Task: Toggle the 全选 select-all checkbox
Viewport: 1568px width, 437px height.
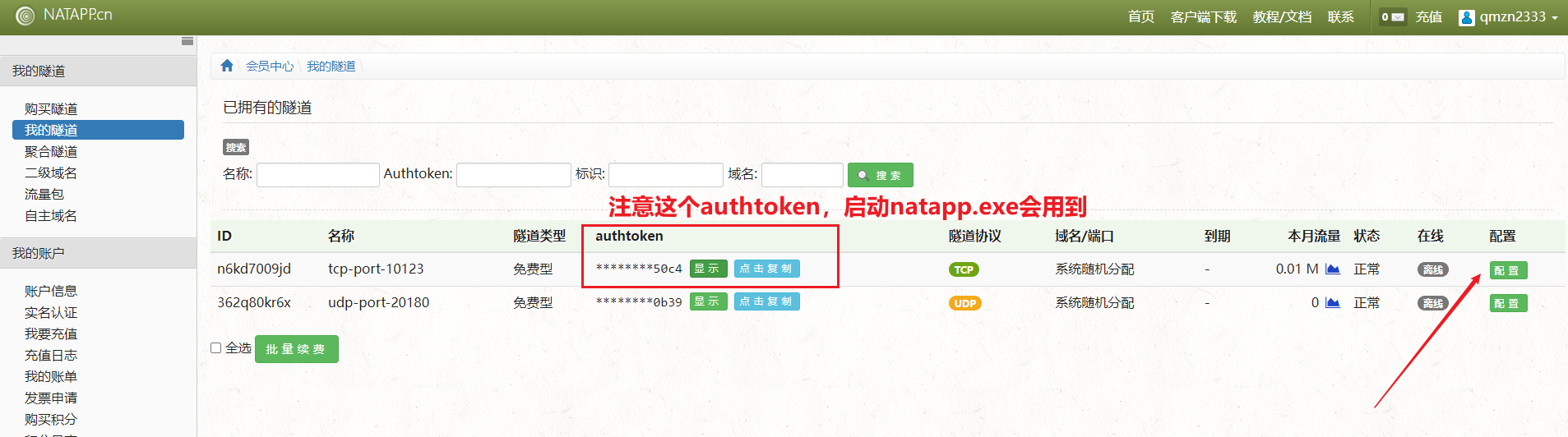Action: (215, 348)
